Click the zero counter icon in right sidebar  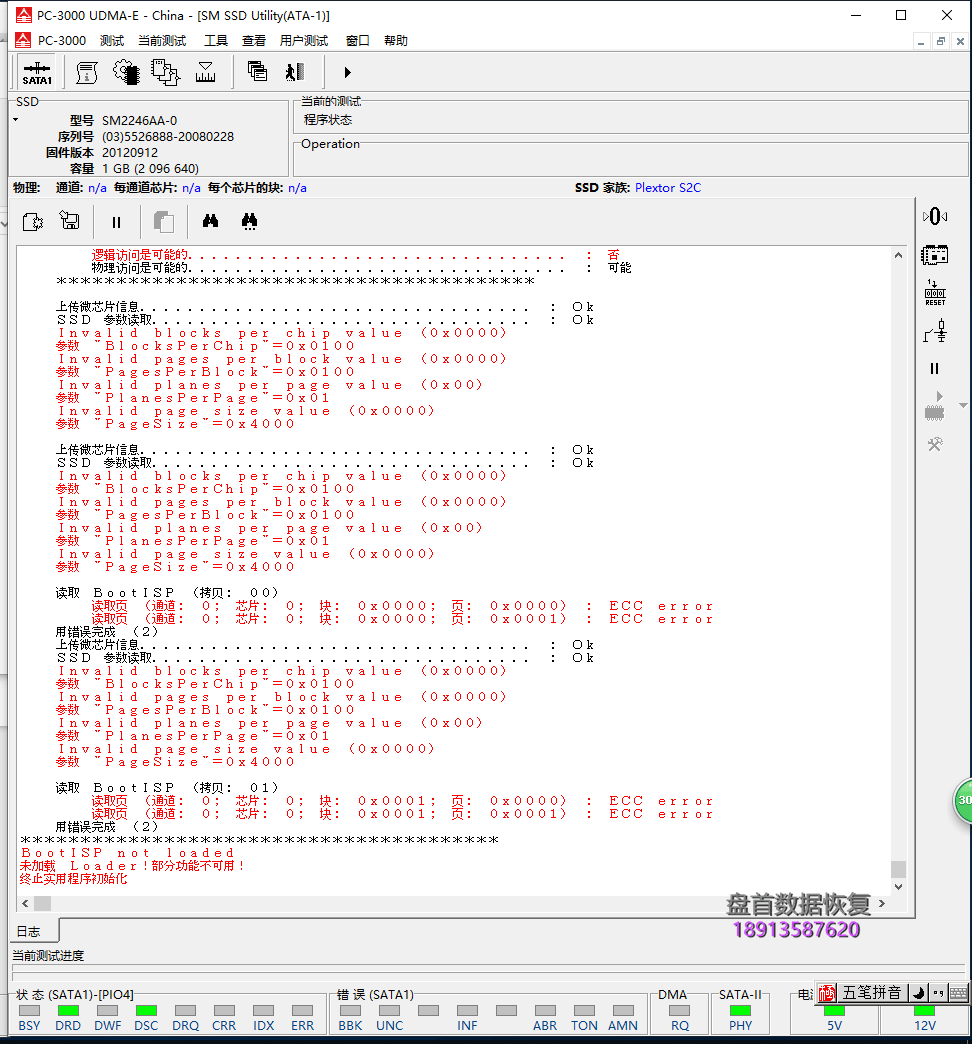(x=935, y=216)
